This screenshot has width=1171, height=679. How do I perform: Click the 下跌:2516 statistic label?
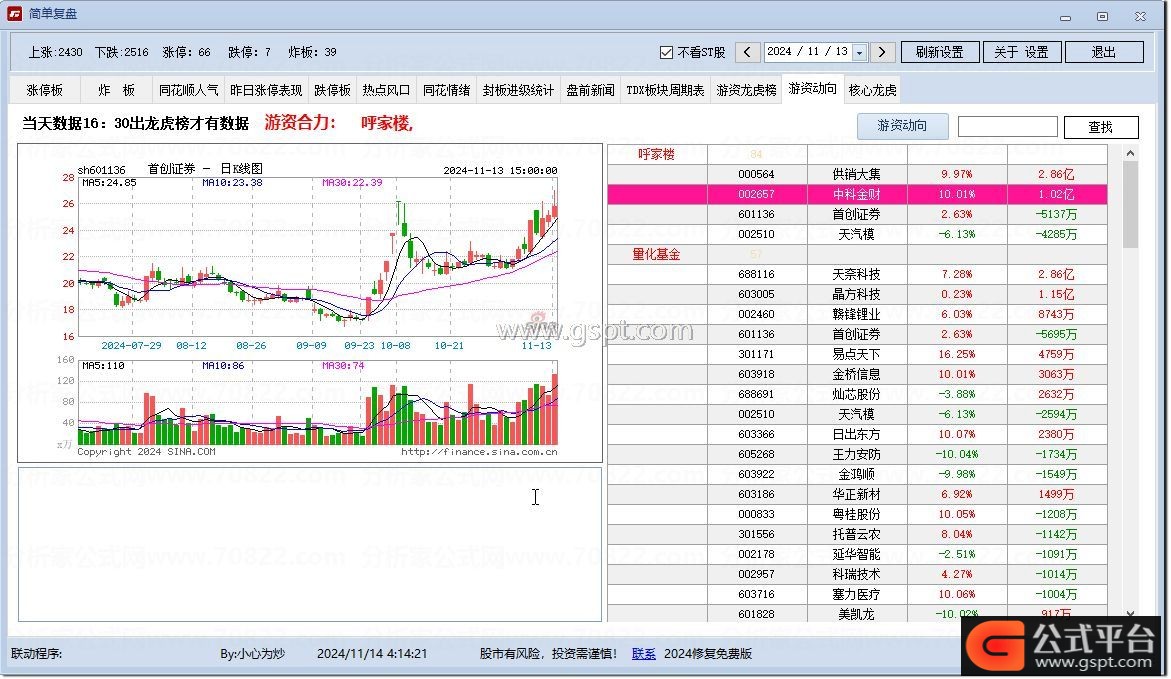122,52
